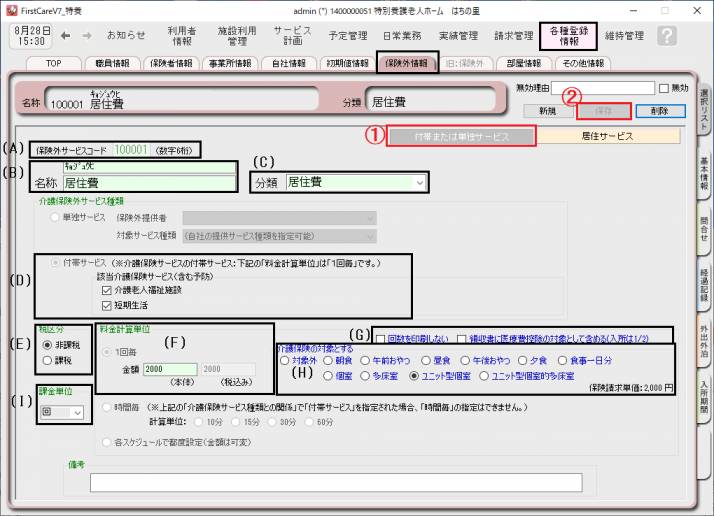Click the 削除 button
714x516 pixels.
[659, 110]
